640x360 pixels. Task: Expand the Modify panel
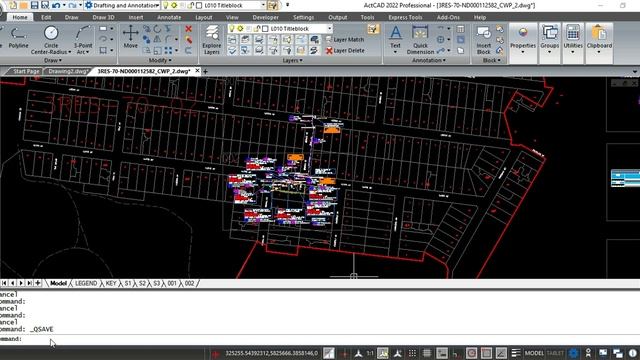click(160, 60)
